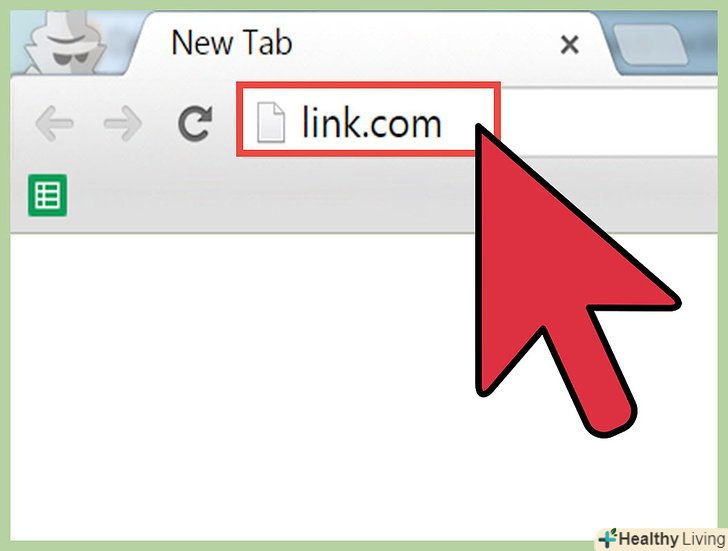The image size is (728, 551).
Task: Select the New Tab tab
Action: tap(362, 45)
